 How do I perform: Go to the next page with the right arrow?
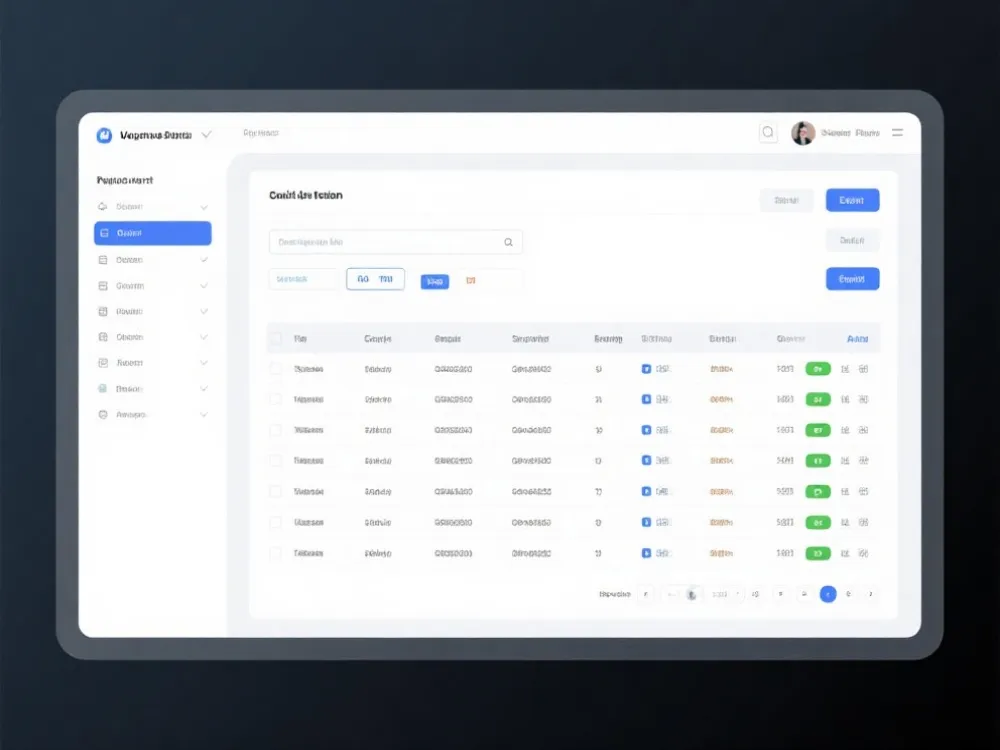pyautogui.click(x=871, y=594)
